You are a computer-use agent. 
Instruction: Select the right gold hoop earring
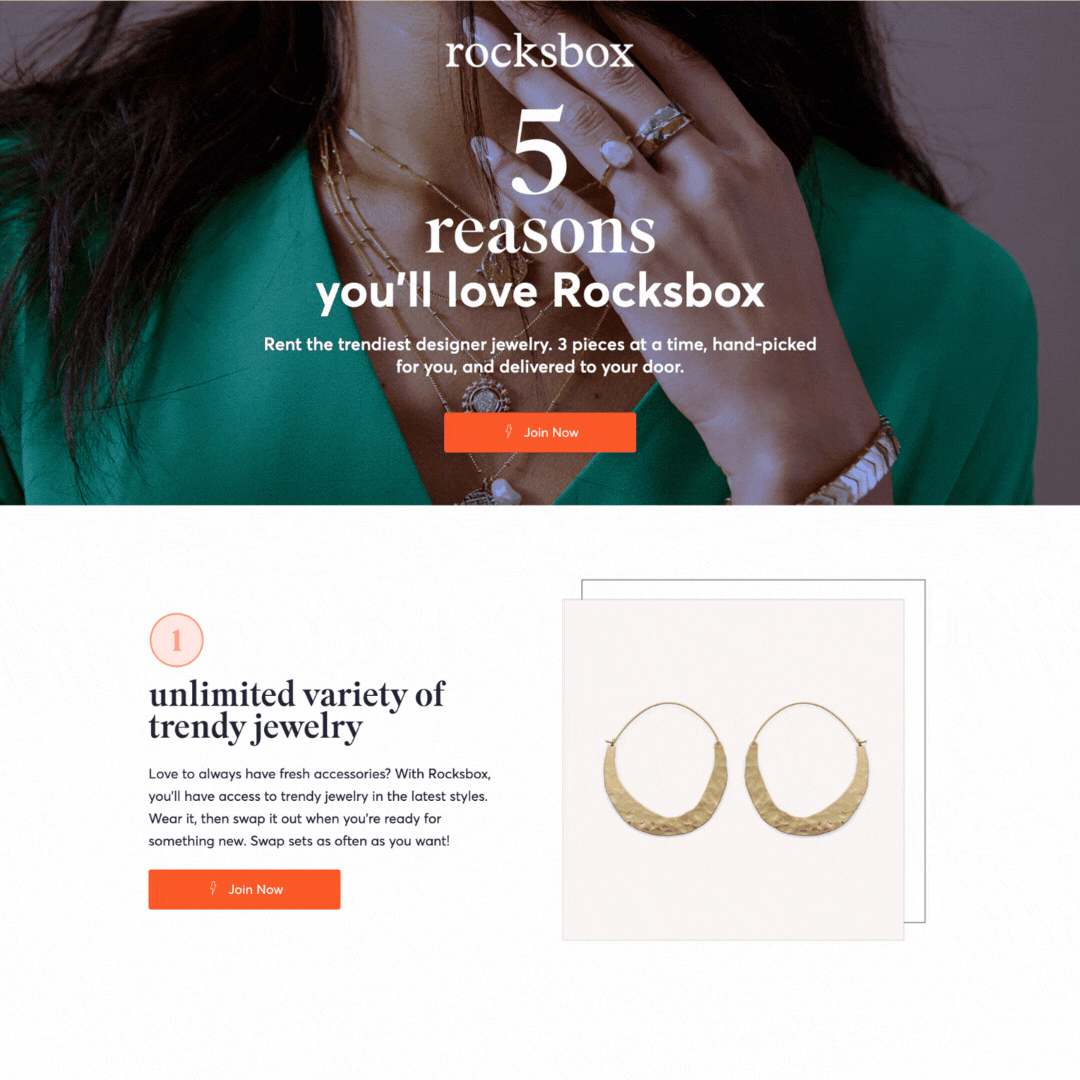[807, 770]
